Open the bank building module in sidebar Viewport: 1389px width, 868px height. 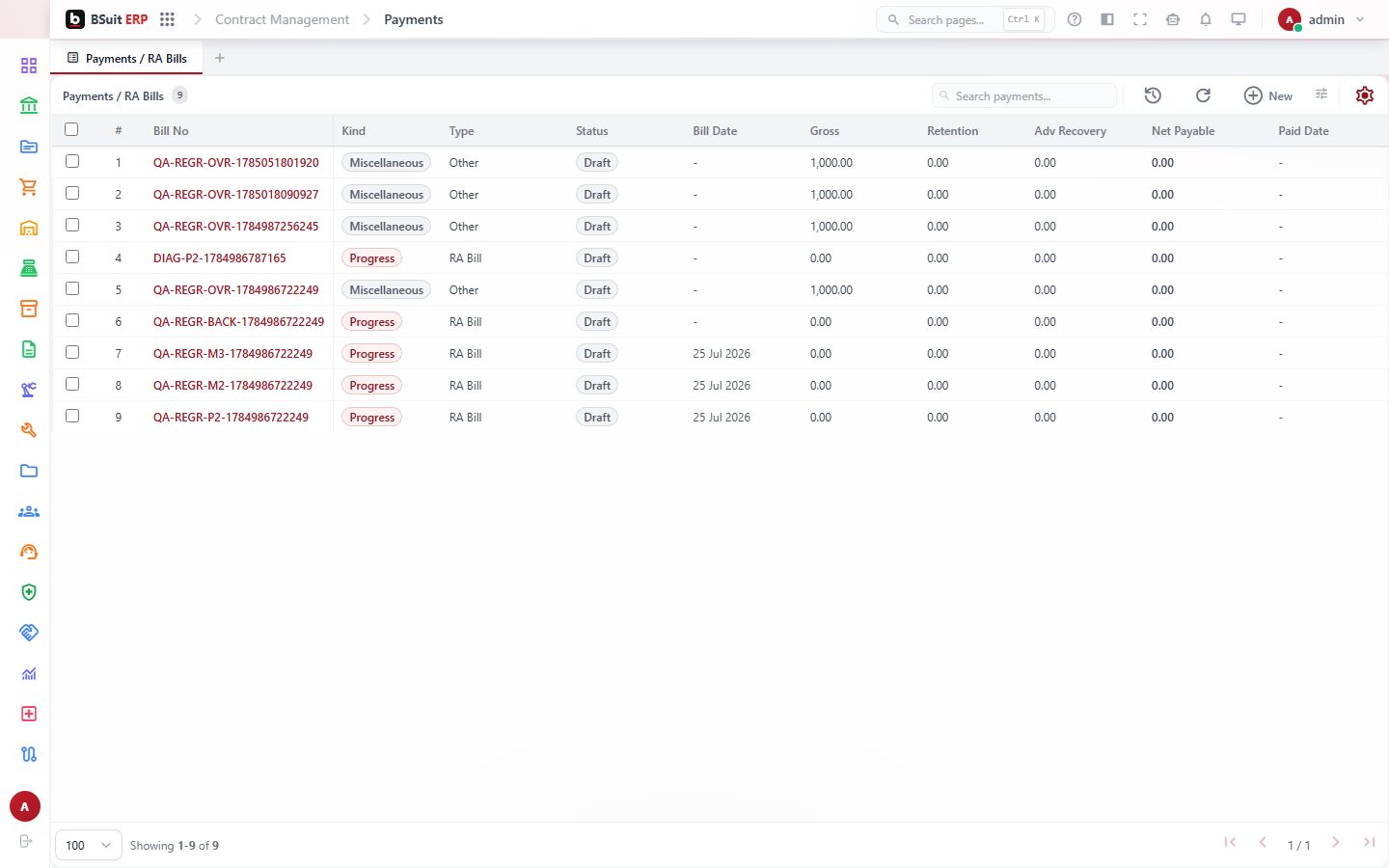[x=29, y=105]
